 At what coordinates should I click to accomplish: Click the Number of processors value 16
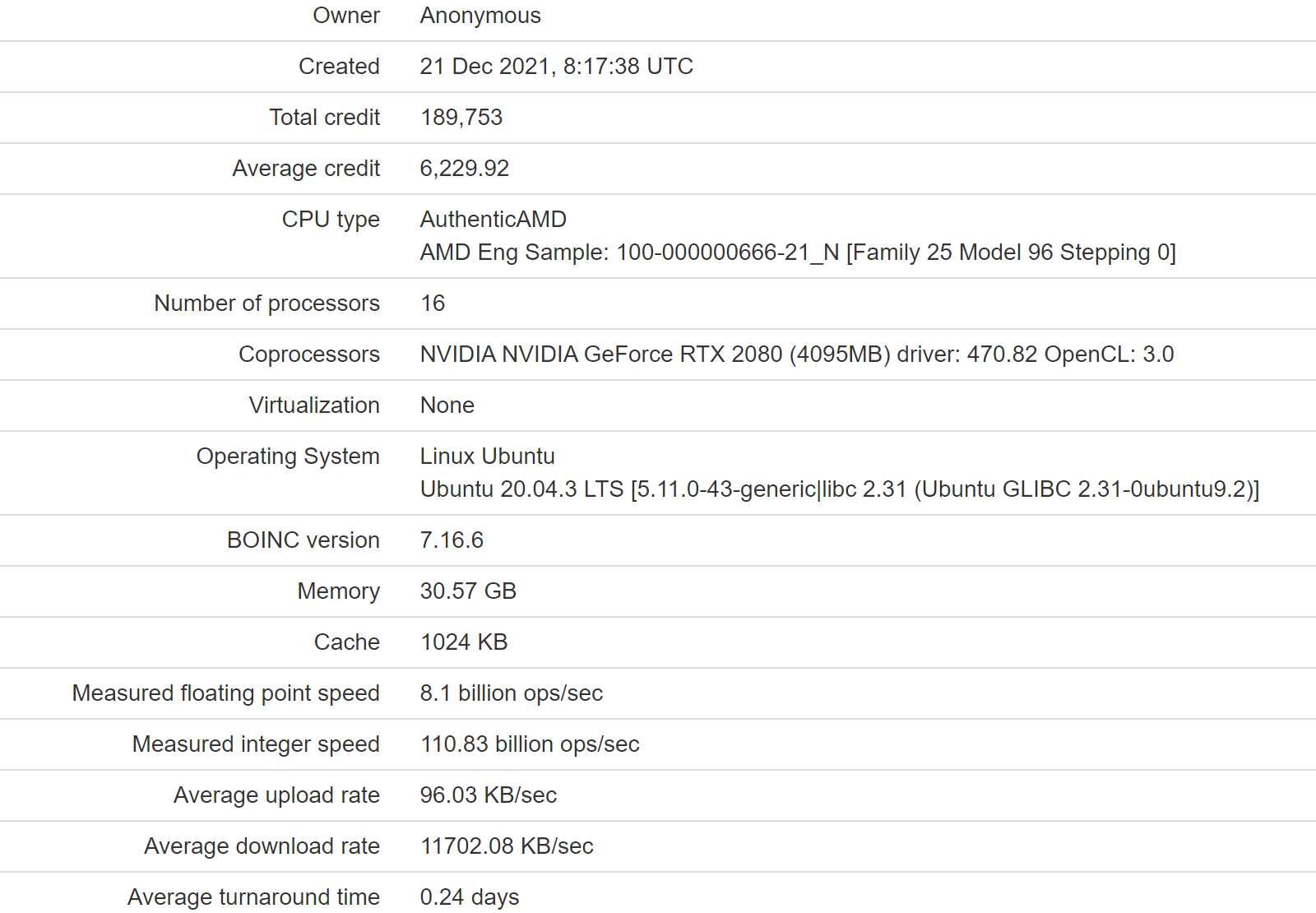click(433, 304)
